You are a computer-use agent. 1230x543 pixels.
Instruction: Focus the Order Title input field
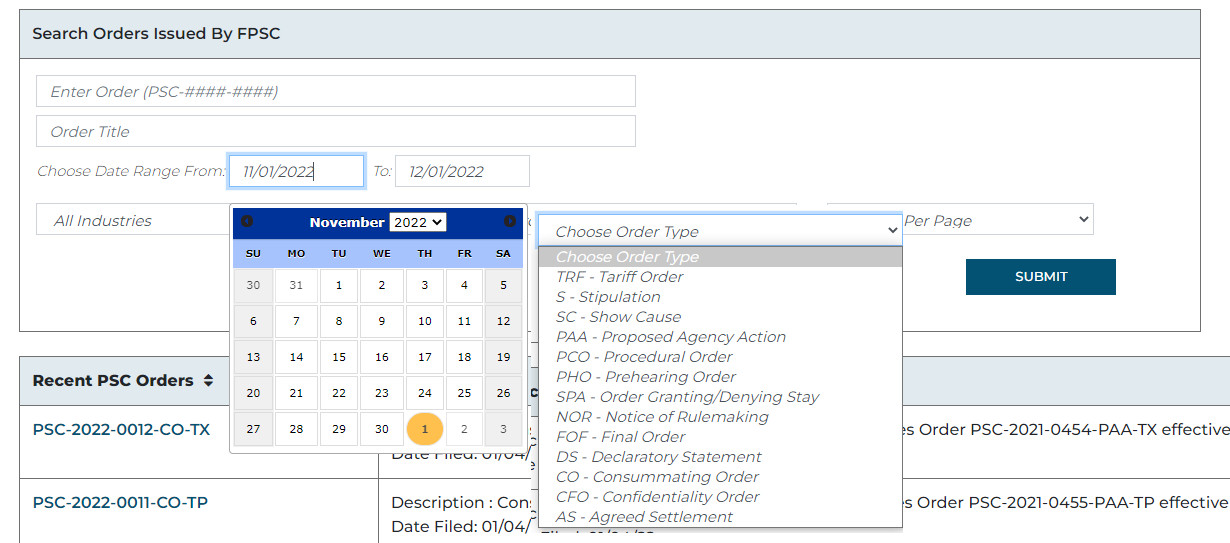tap(336, 131)
